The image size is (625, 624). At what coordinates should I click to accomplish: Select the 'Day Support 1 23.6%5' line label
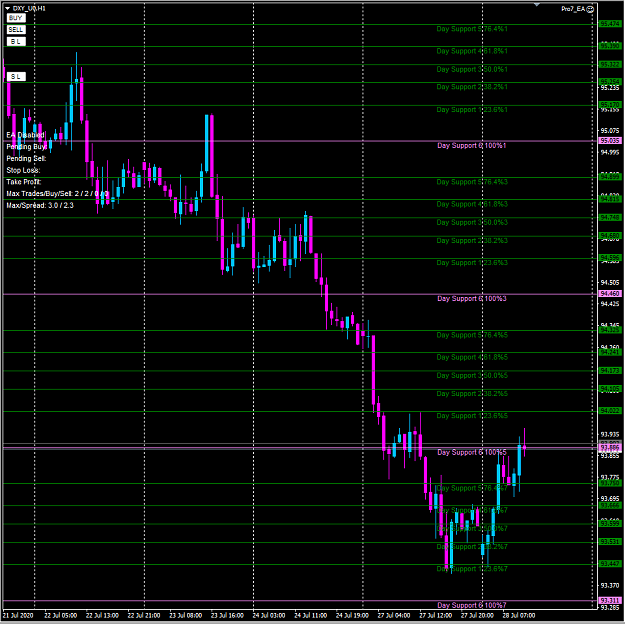tap(472, 416)
